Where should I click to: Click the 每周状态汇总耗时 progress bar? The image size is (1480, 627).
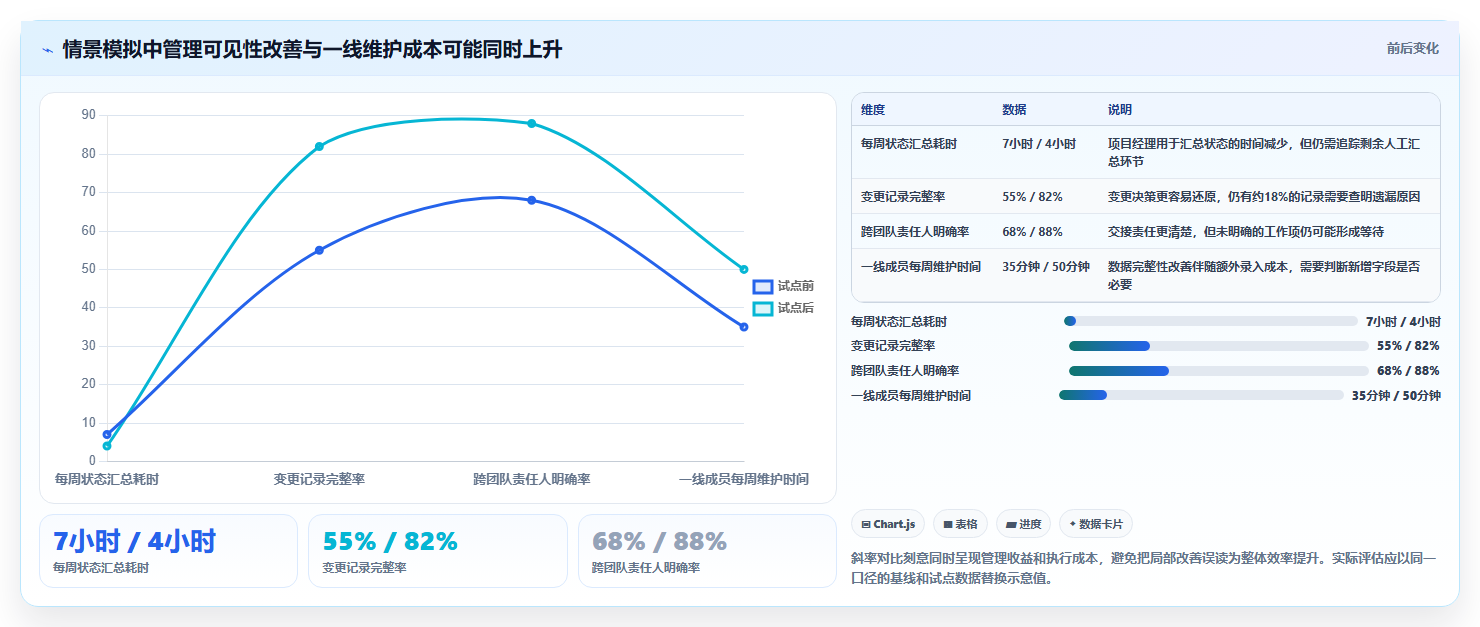tap(1211, 321)
